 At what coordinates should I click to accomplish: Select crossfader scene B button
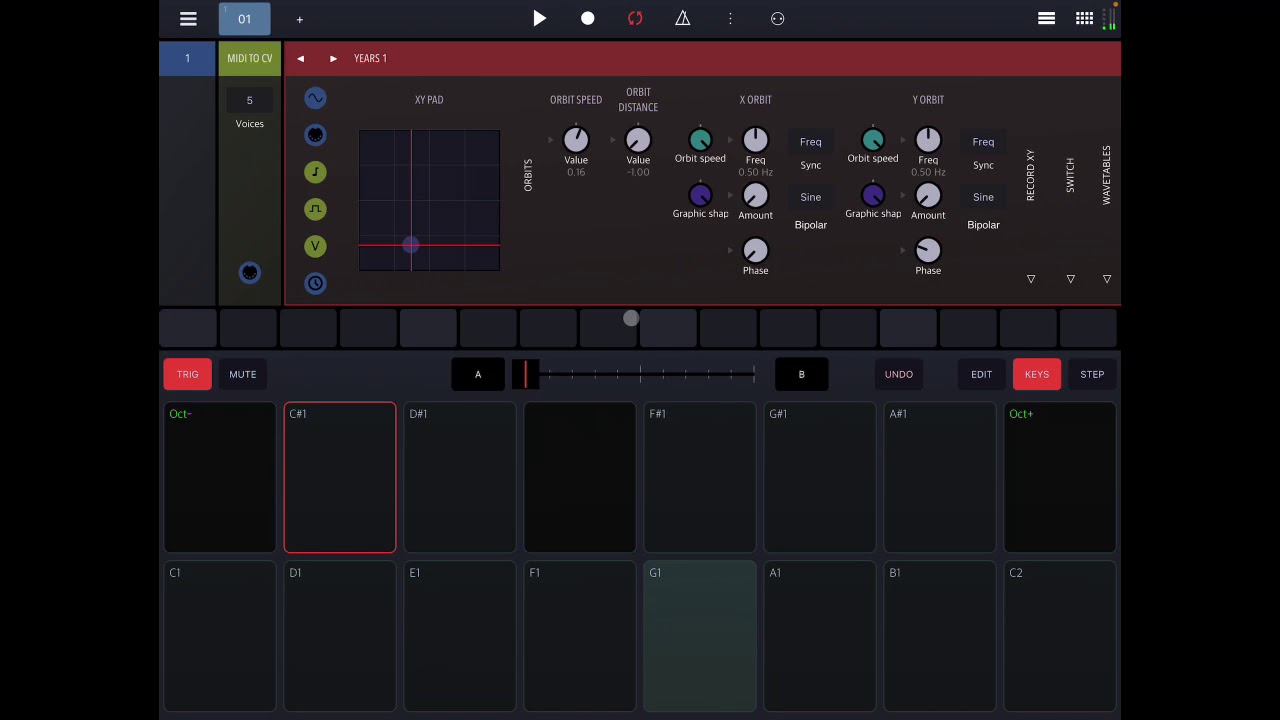click(x=801, y=374)
